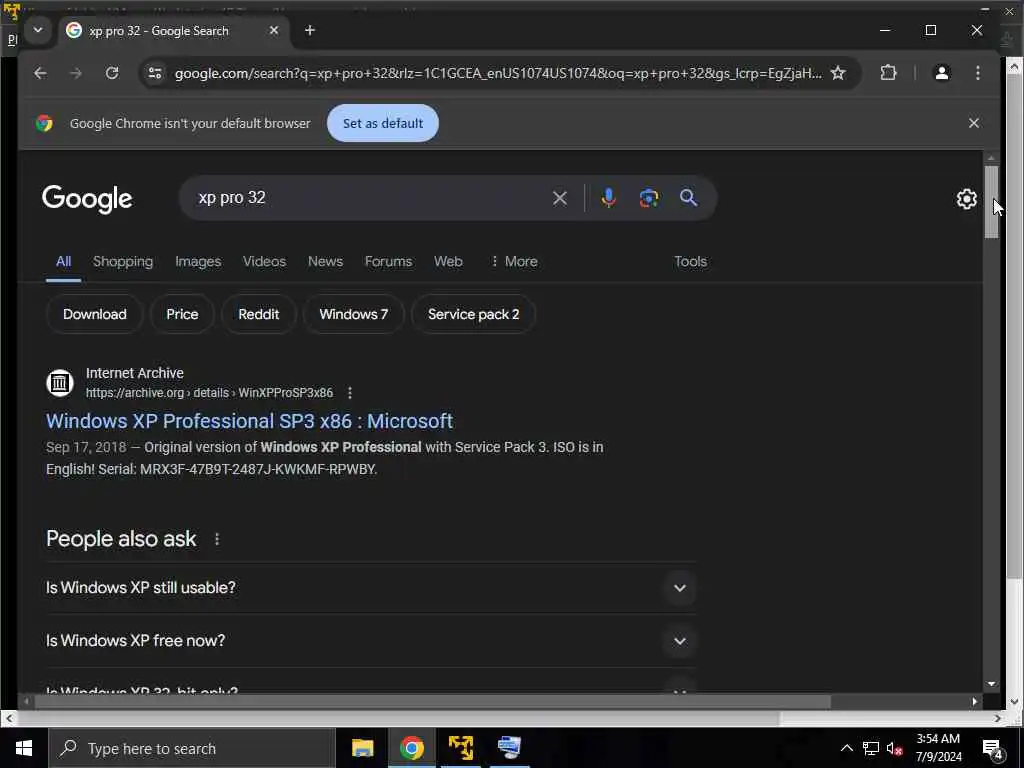
Task: Close the xp pro 32 Google Search tab
Action: 274,31
